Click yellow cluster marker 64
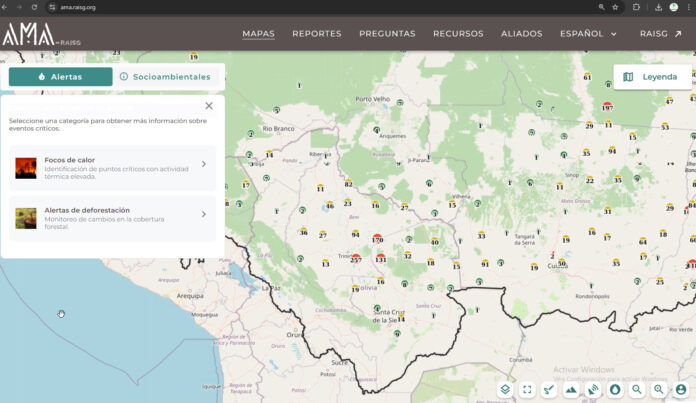Screen dimensions: 696x403 [643, 241]
